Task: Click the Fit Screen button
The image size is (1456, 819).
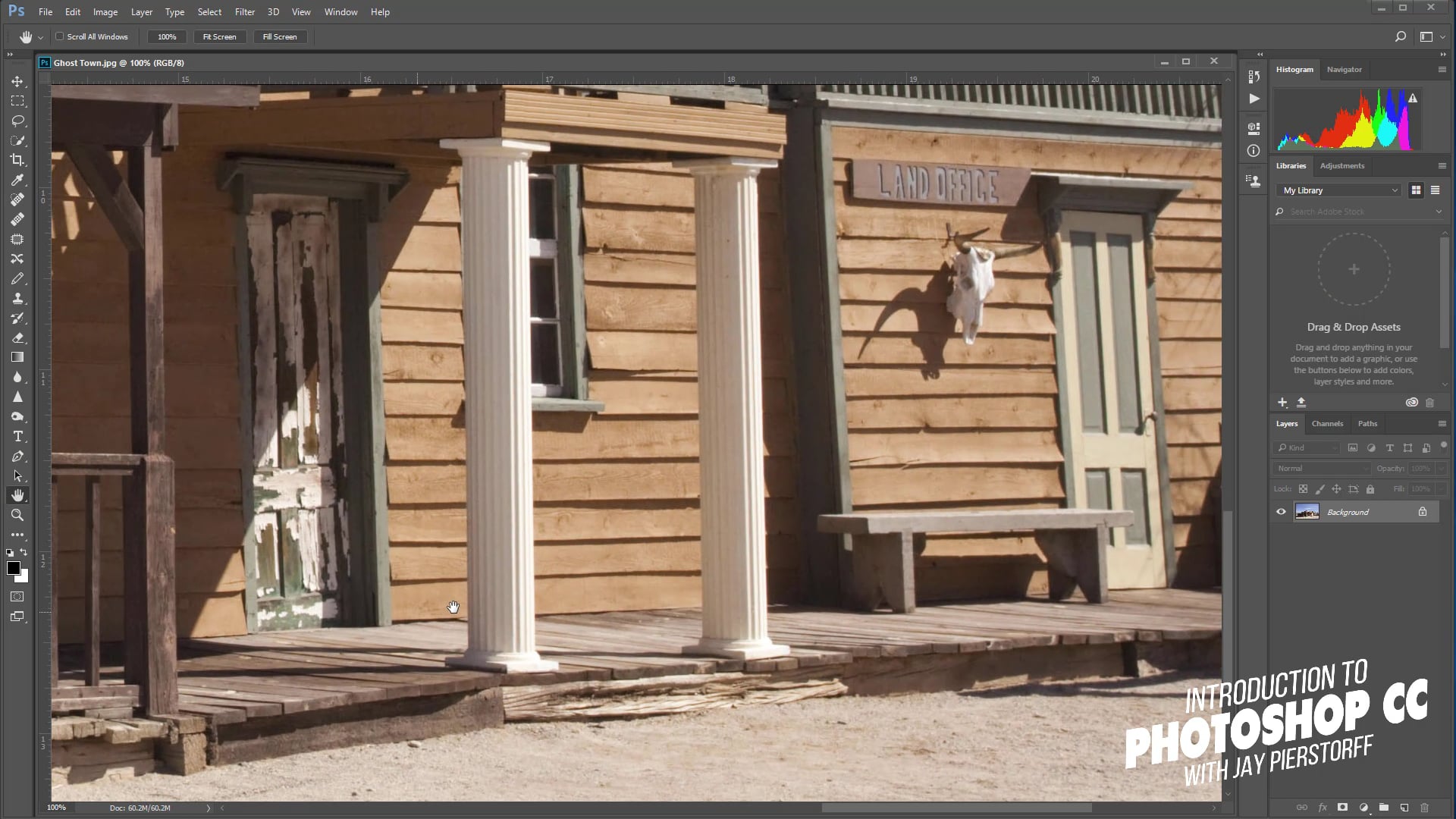Action: coord(219,36)
